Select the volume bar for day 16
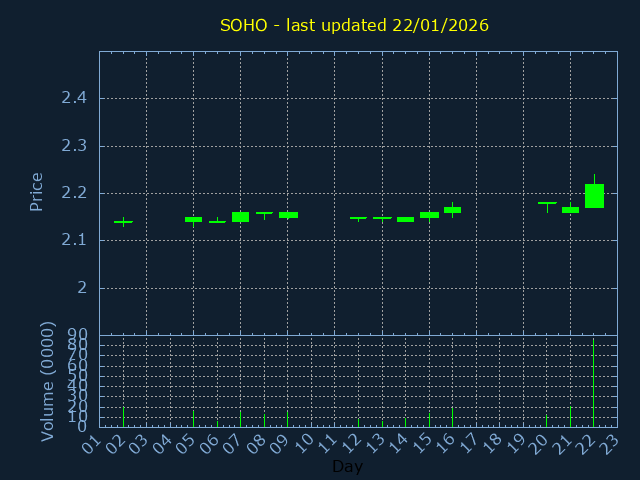The image size is (640, 480). click(x=452, y=417)
